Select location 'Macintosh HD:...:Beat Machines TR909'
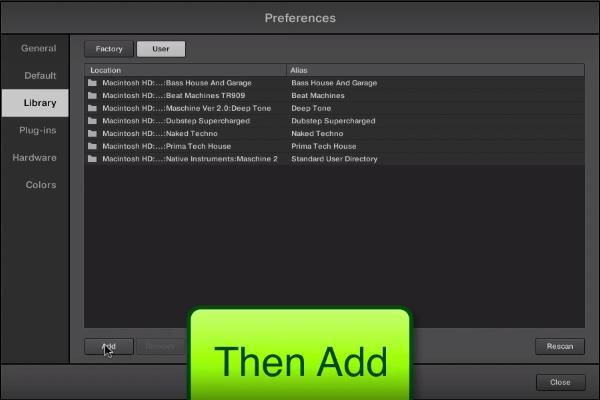 coord(174,95)
